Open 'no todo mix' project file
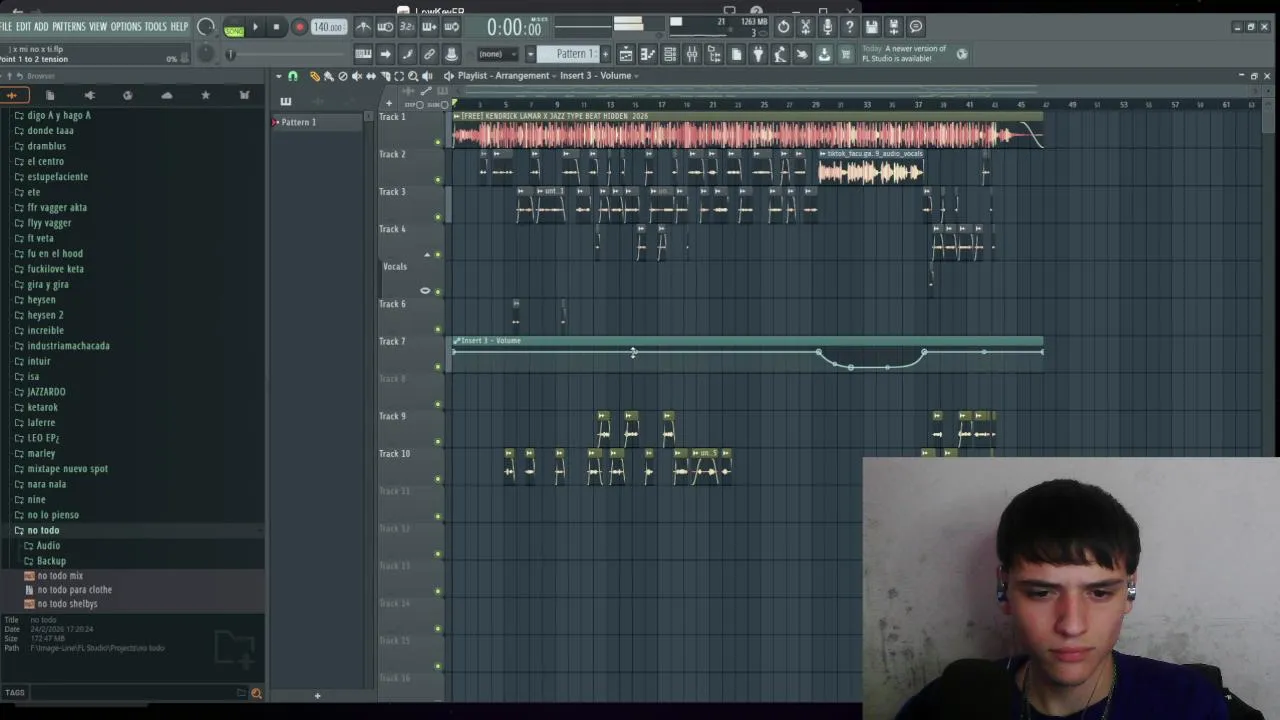The image size is (1280, 720). click(60, 576)
